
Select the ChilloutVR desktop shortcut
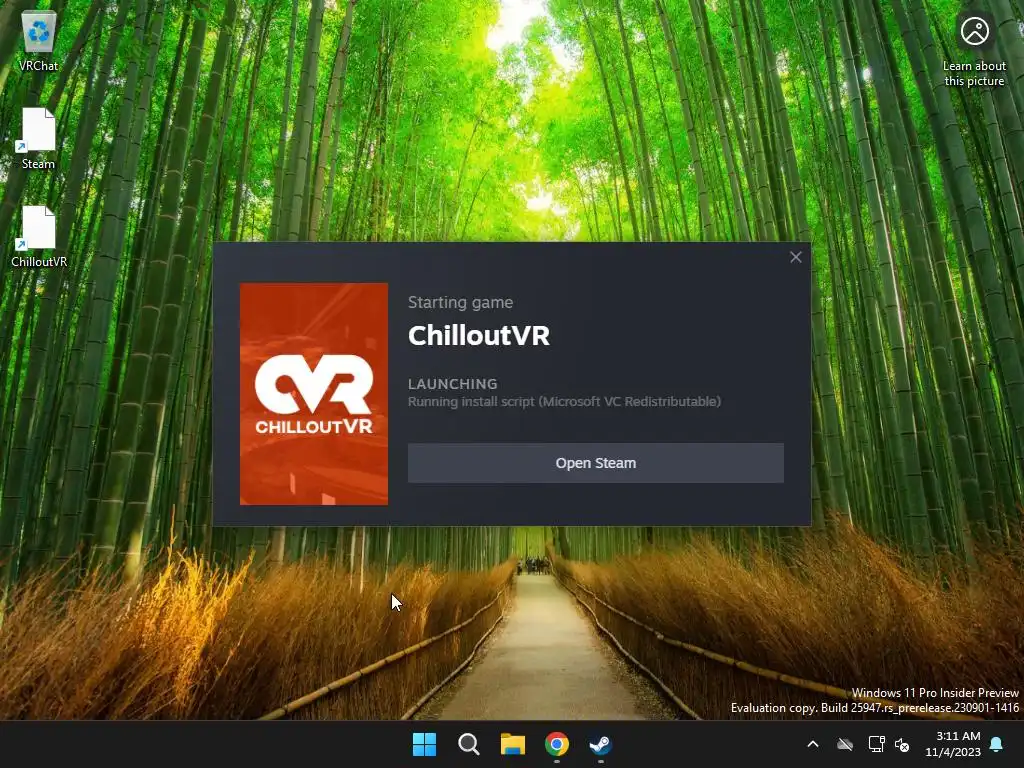(39, 237)
